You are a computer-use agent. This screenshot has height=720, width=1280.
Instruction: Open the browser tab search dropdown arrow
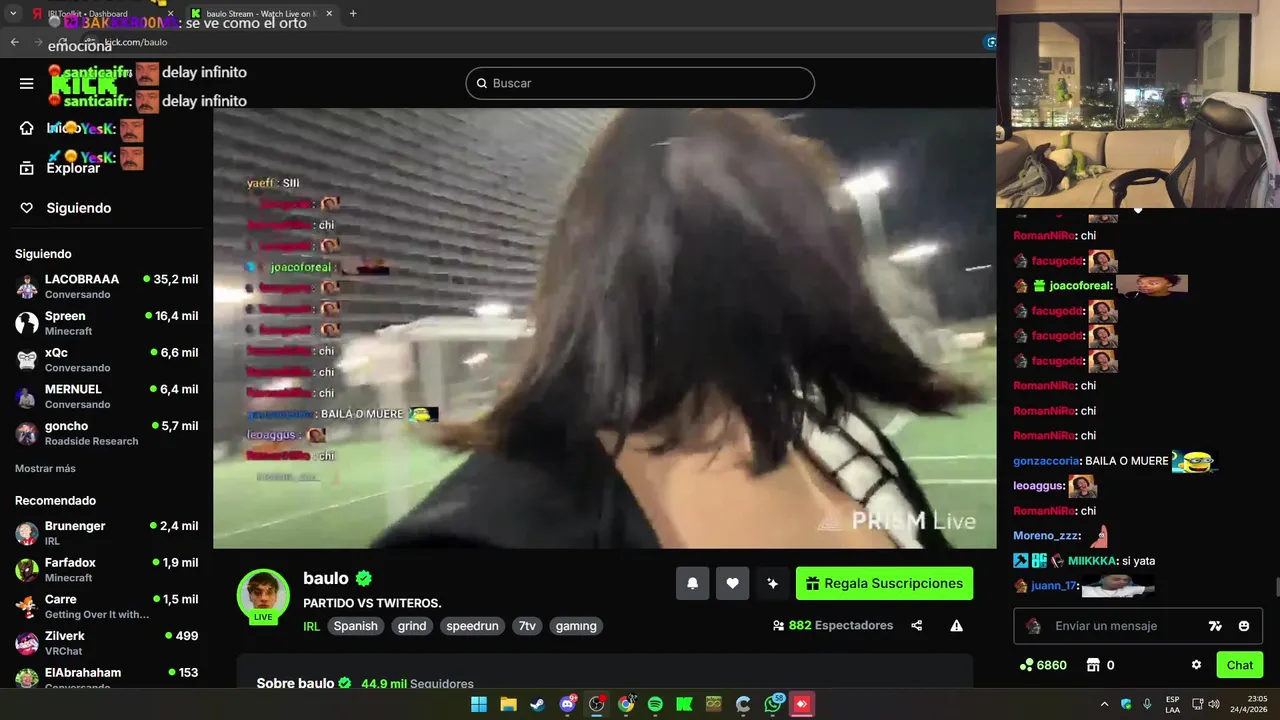[13, 14]
